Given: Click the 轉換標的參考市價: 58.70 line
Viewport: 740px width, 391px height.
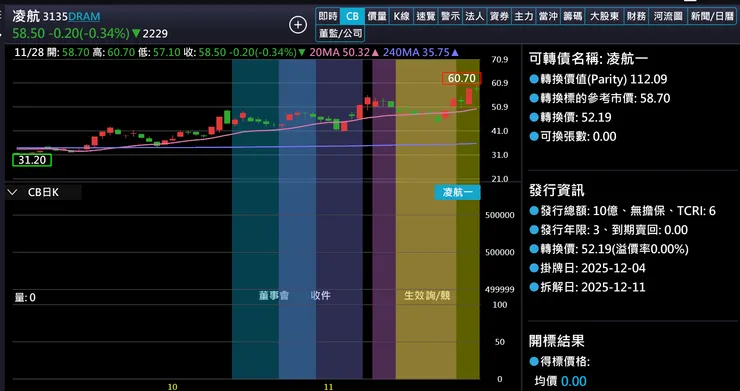Looking at the screenshot, I should coord(599,98).
